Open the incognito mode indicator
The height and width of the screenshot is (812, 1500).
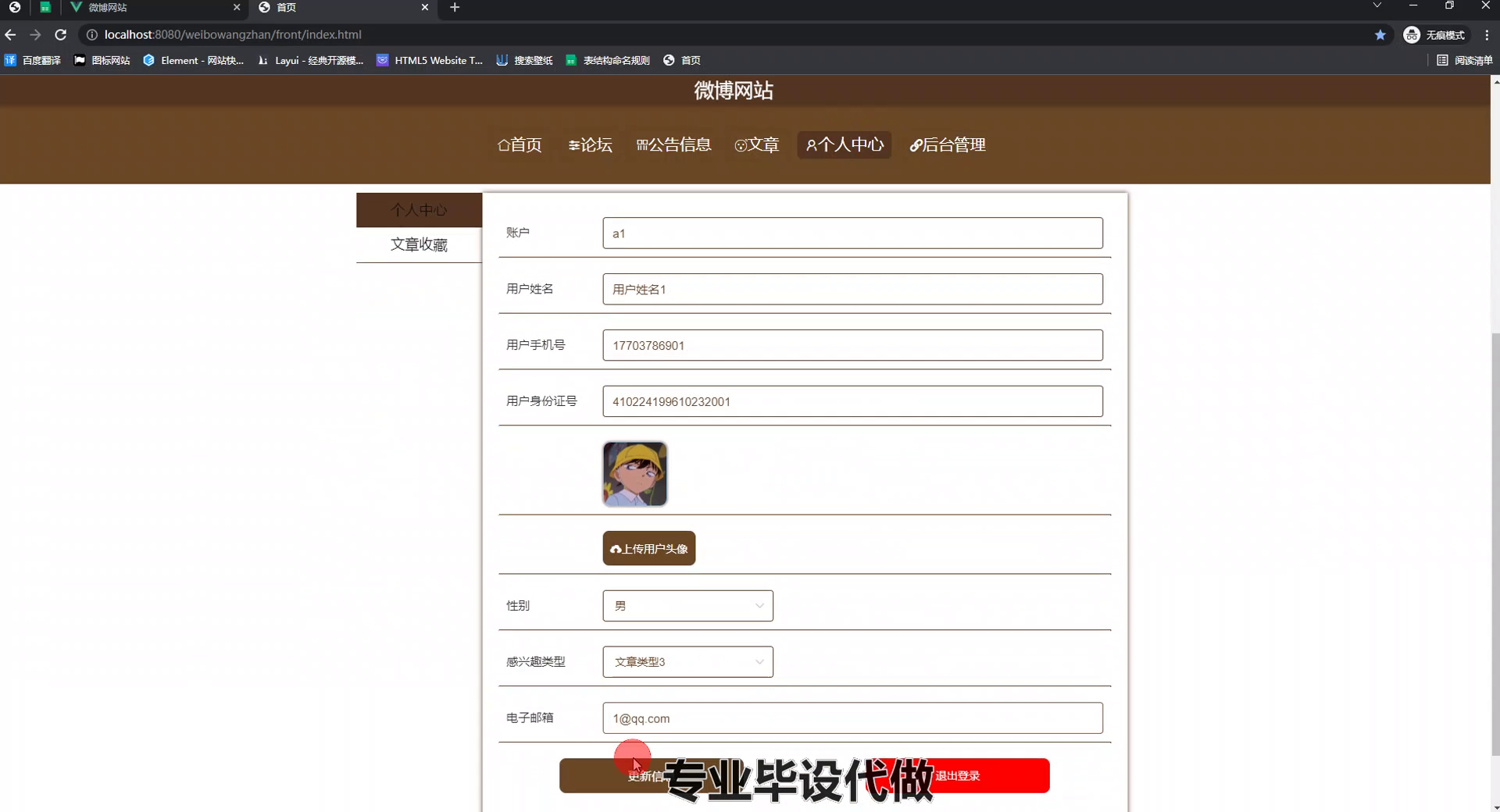tap(1435, 34)
